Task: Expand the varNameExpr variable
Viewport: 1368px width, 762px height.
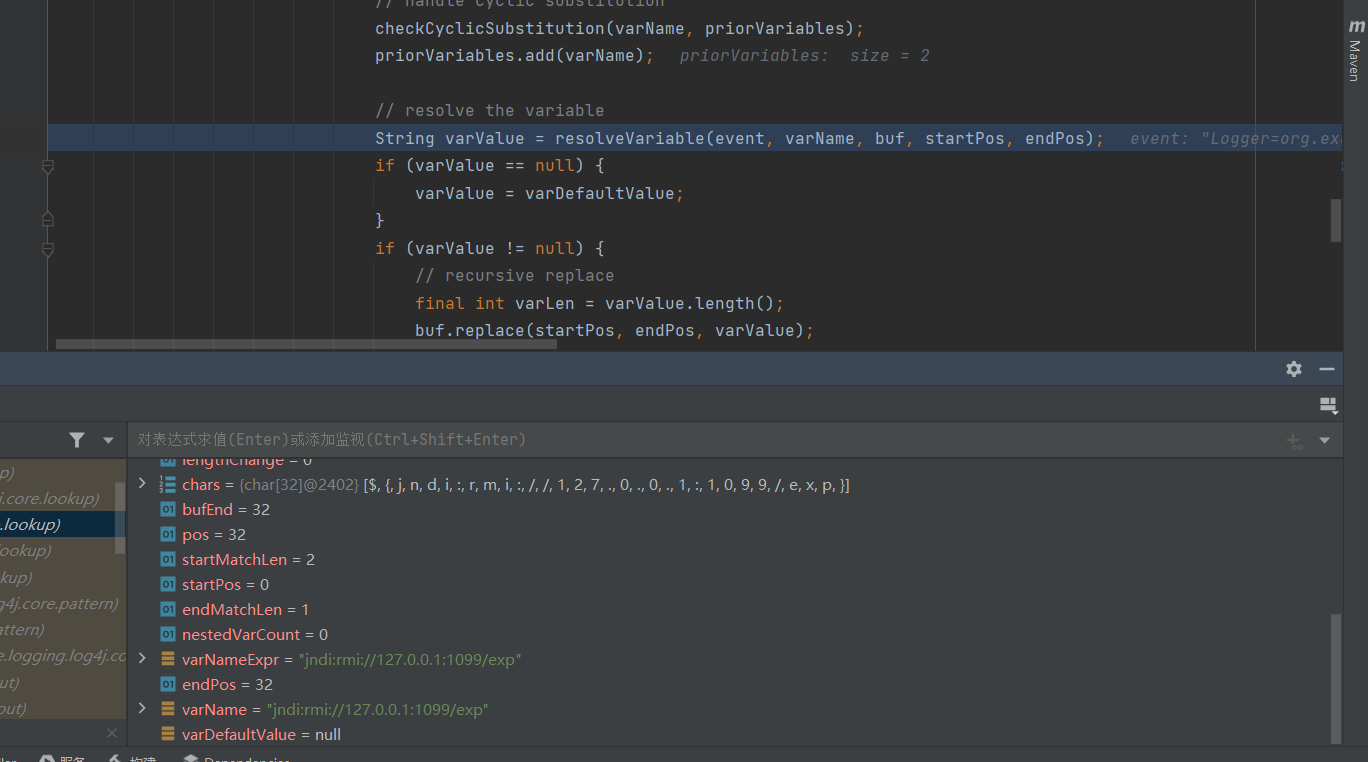Action: (142, 659)
